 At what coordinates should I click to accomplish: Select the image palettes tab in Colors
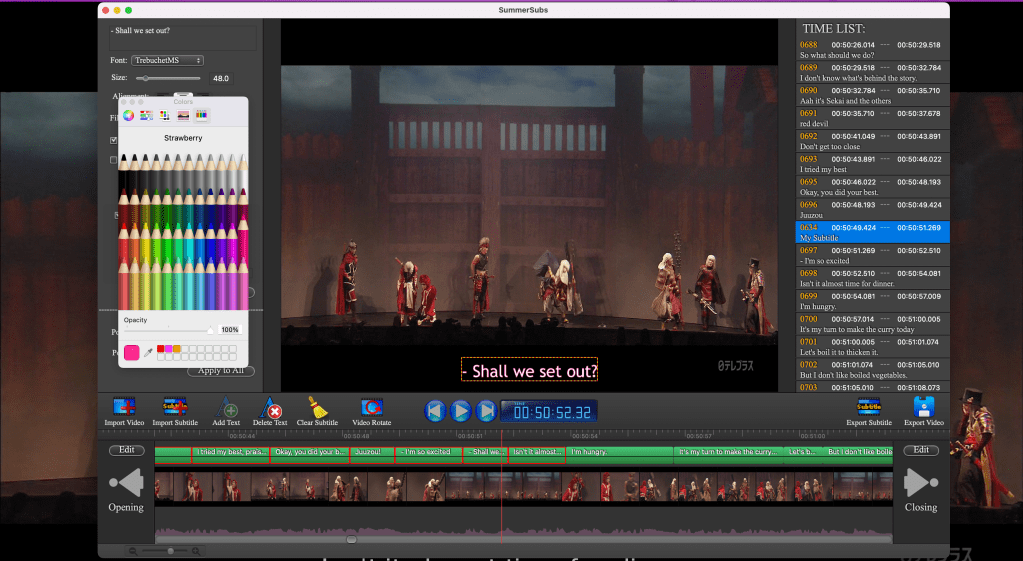pos(183,115)
